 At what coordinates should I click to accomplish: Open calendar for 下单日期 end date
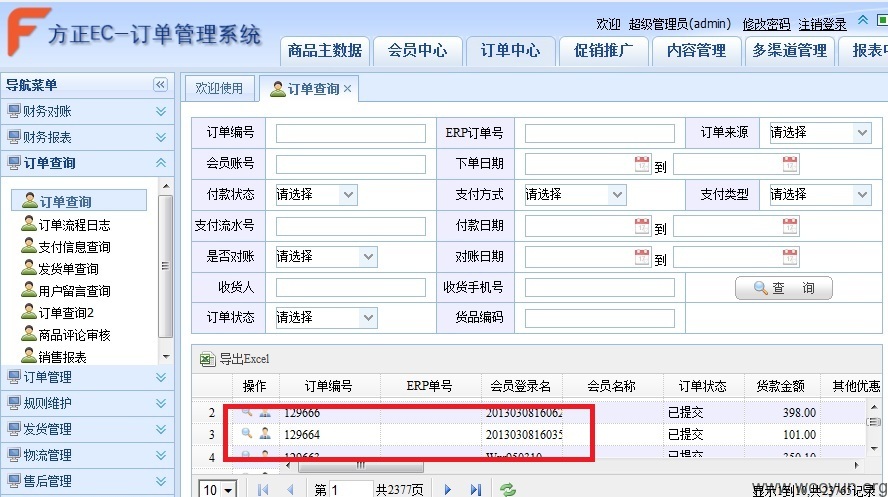pos(790,164)
